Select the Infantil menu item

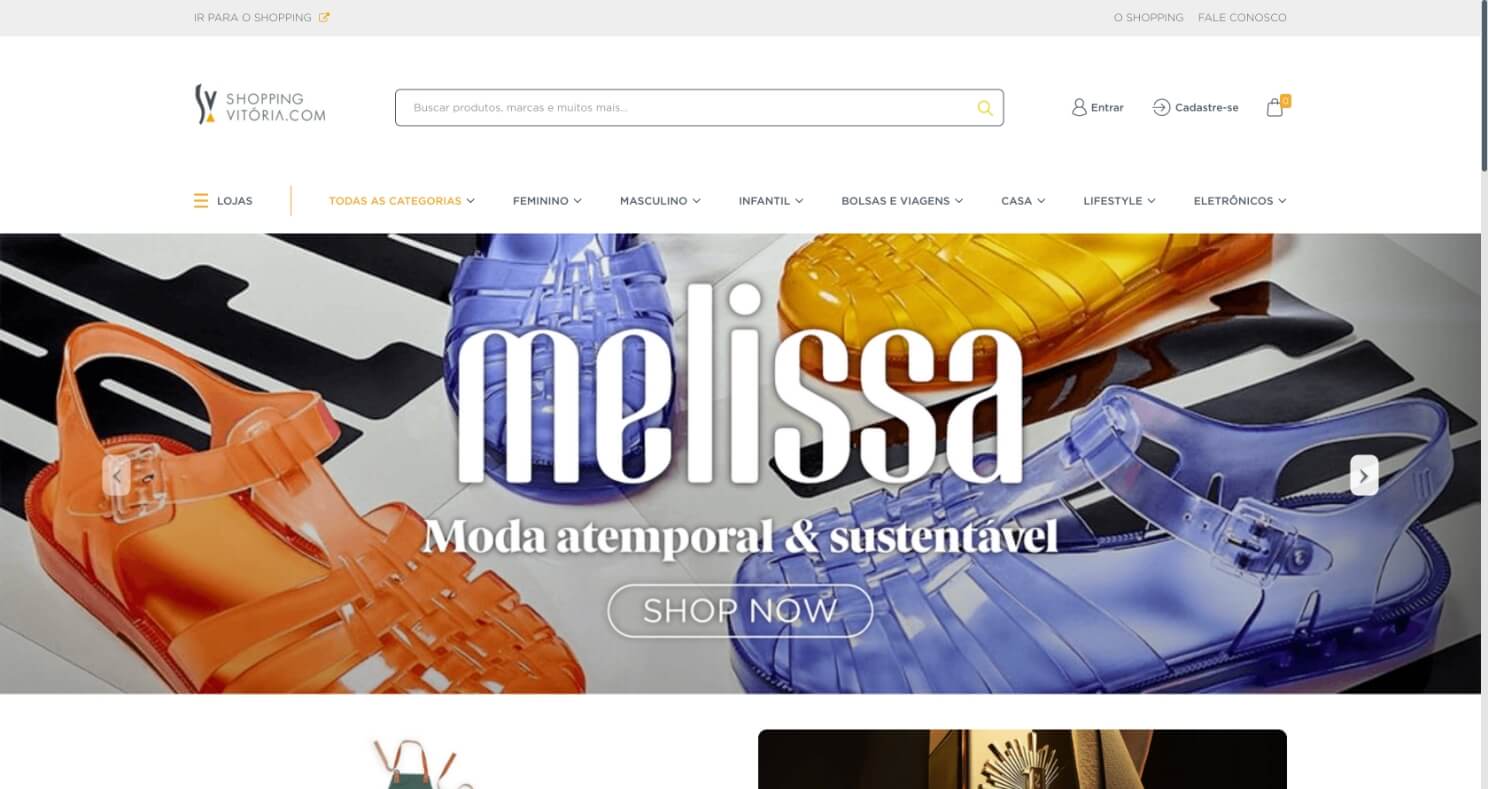pyautogui.click(x=771, y=201)
